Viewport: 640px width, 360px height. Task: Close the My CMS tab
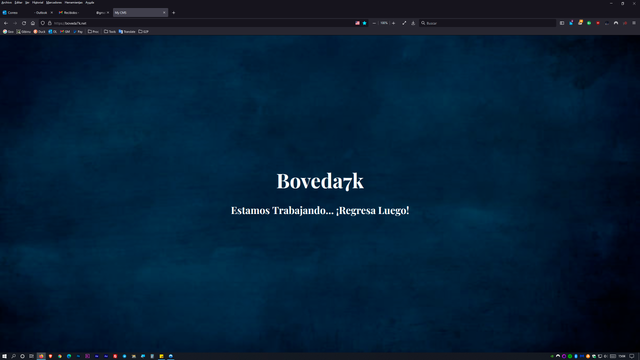(164, 13)
